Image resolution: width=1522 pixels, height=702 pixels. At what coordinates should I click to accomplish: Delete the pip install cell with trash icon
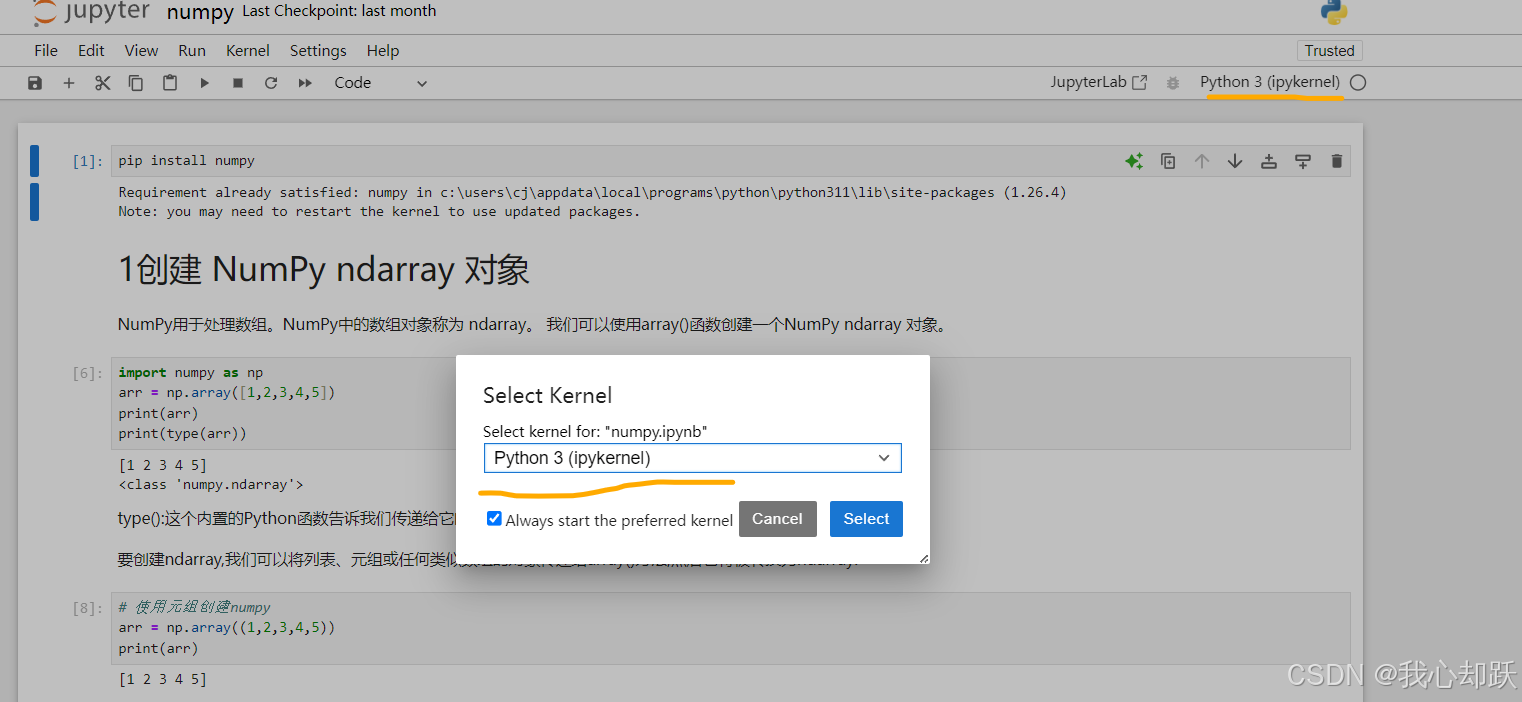pos(1337,161)
